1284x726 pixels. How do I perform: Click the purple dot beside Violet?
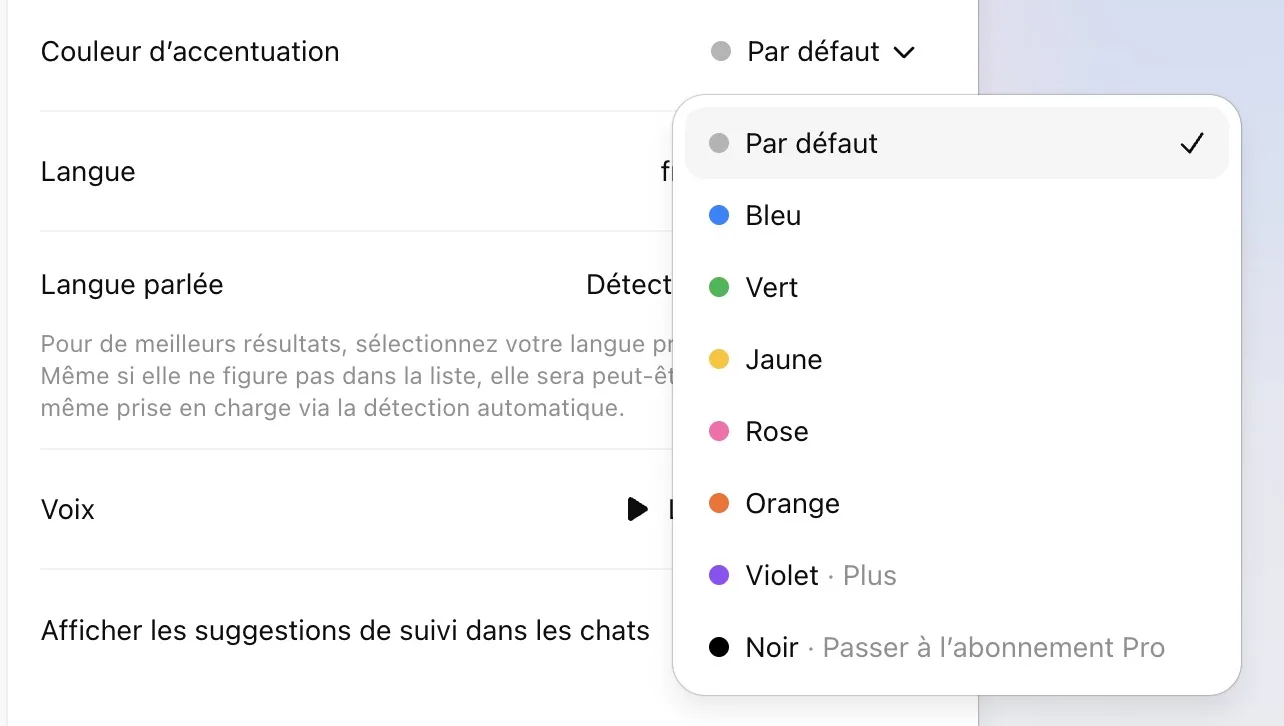(718, 575)
